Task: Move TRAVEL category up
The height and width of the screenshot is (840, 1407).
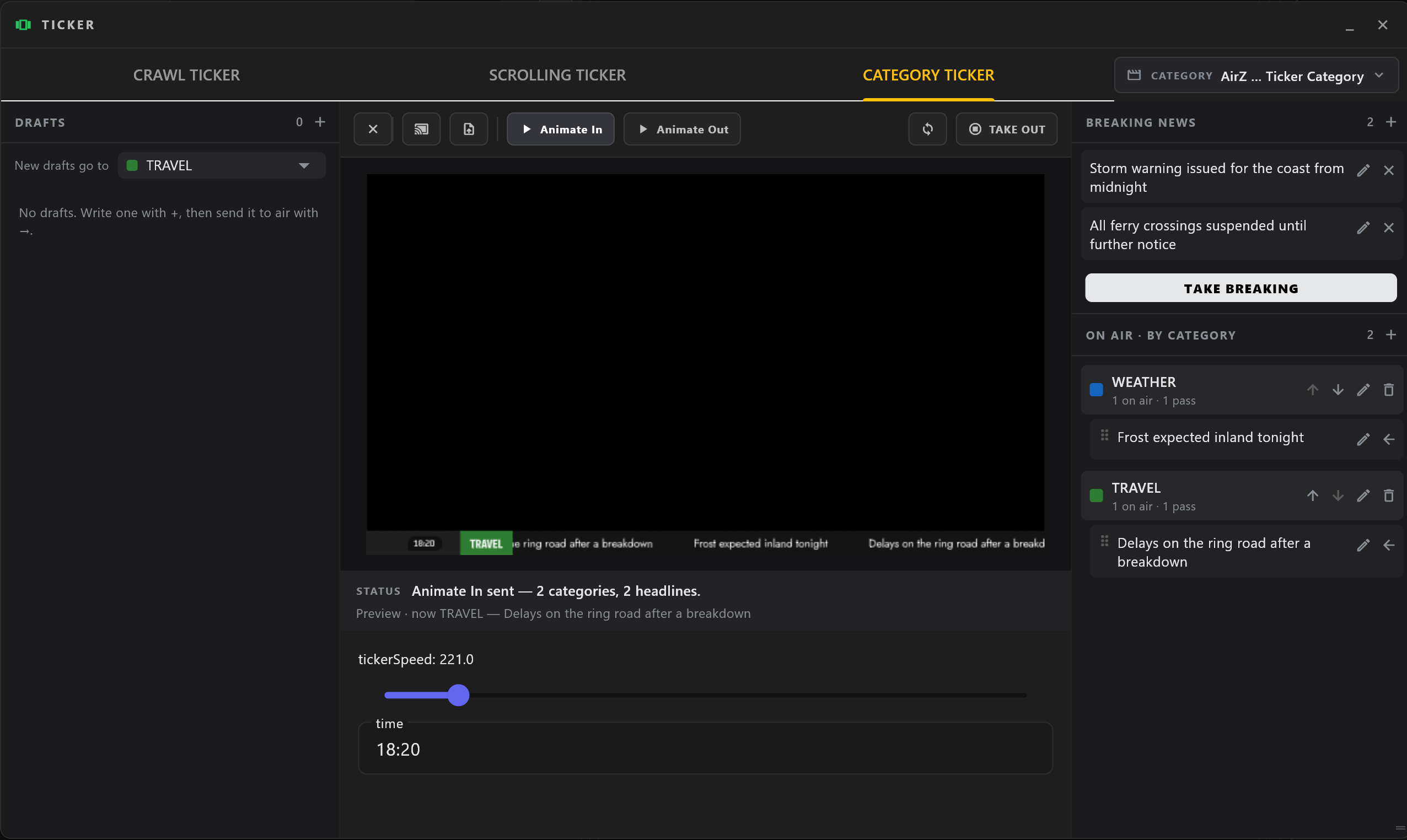Action: [1312, 496]
